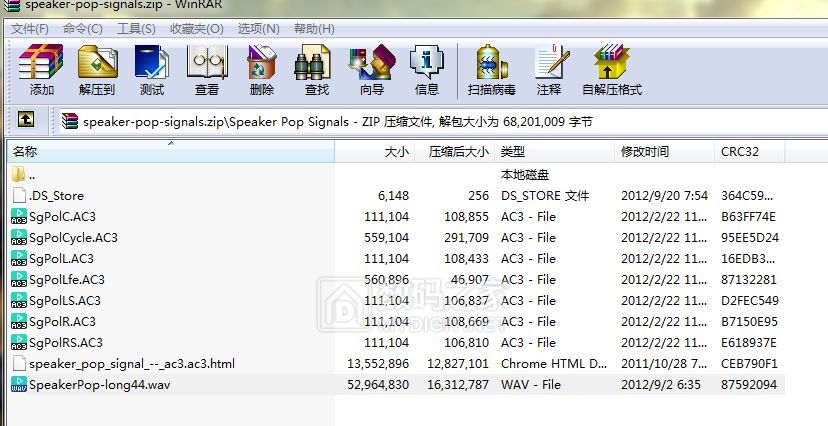This screenshot has height=426, width=828.
Task: Sort by the 压缩后大小 column header
Action: pos(455,152)
